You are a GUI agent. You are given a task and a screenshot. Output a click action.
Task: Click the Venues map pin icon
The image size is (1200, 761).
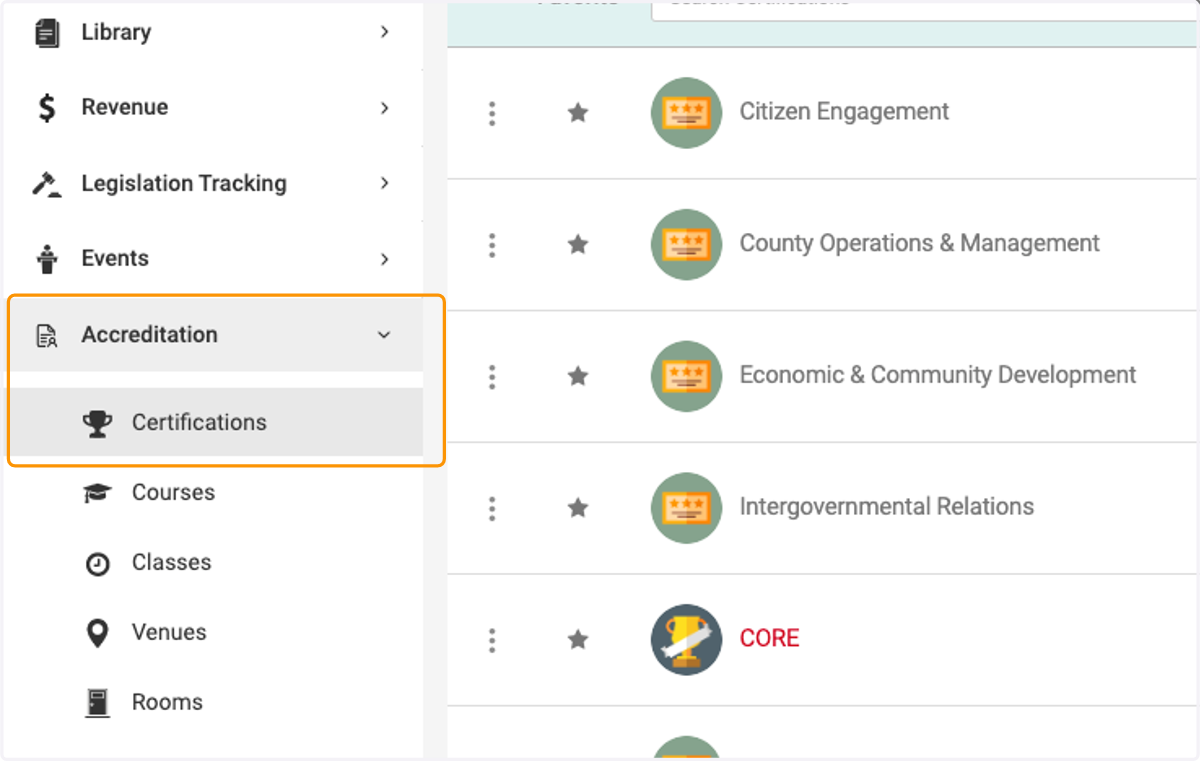pos(97,633)
